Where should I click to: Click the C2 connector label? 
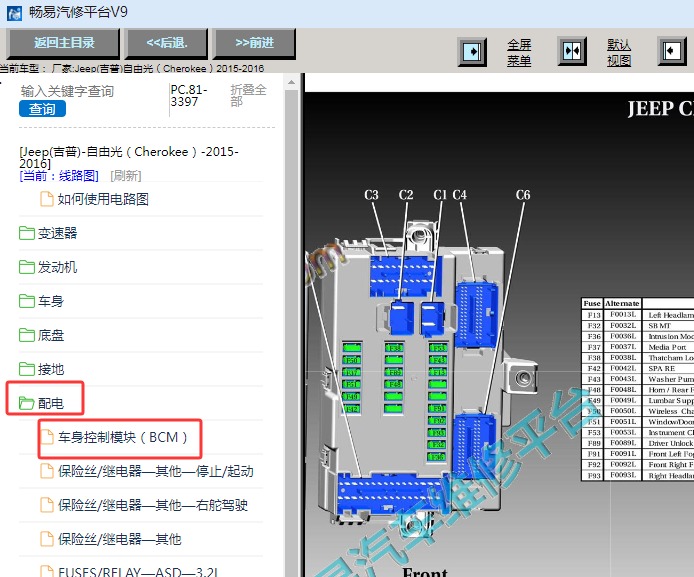[x=406, y=195]
